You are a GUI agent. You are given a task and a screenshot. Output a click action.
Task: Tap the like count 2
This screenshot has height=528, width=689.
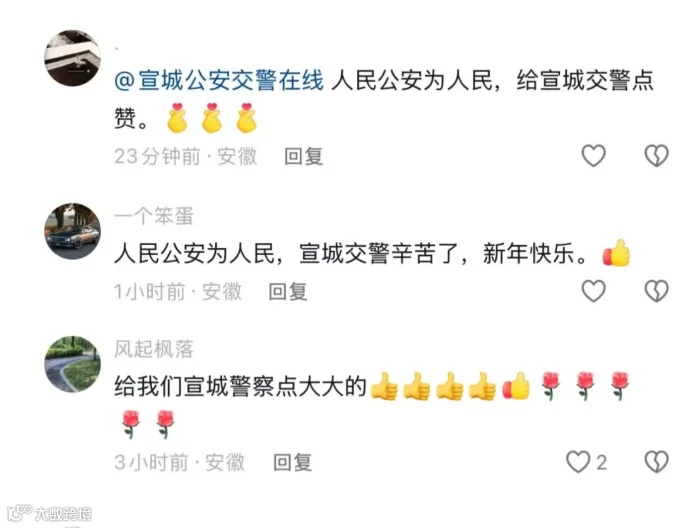(x=602, y=463)
